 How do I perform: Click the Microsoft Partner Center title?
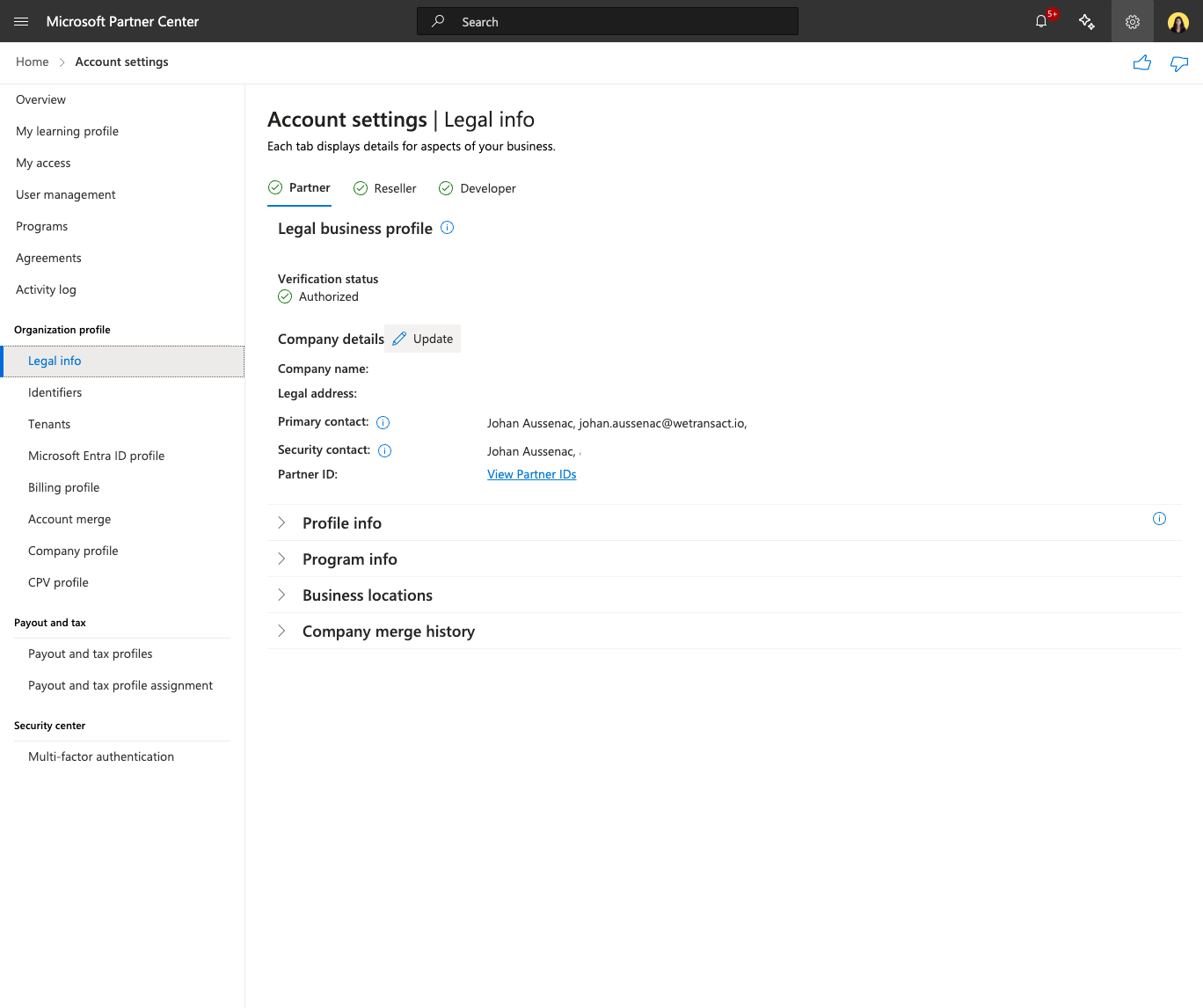122,21
